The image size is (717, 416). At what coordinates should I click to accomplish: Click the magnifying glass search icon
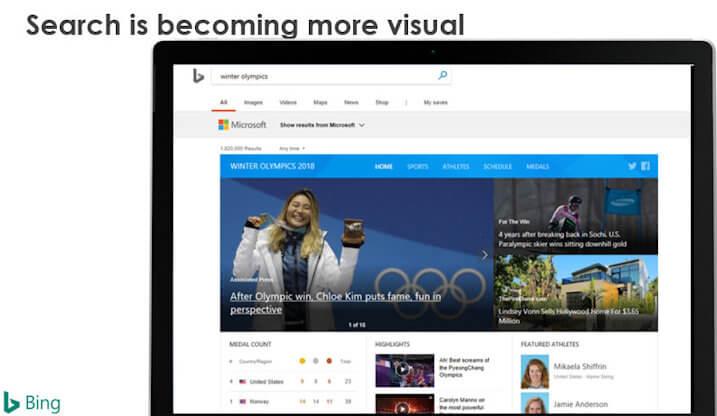(442, 75)
